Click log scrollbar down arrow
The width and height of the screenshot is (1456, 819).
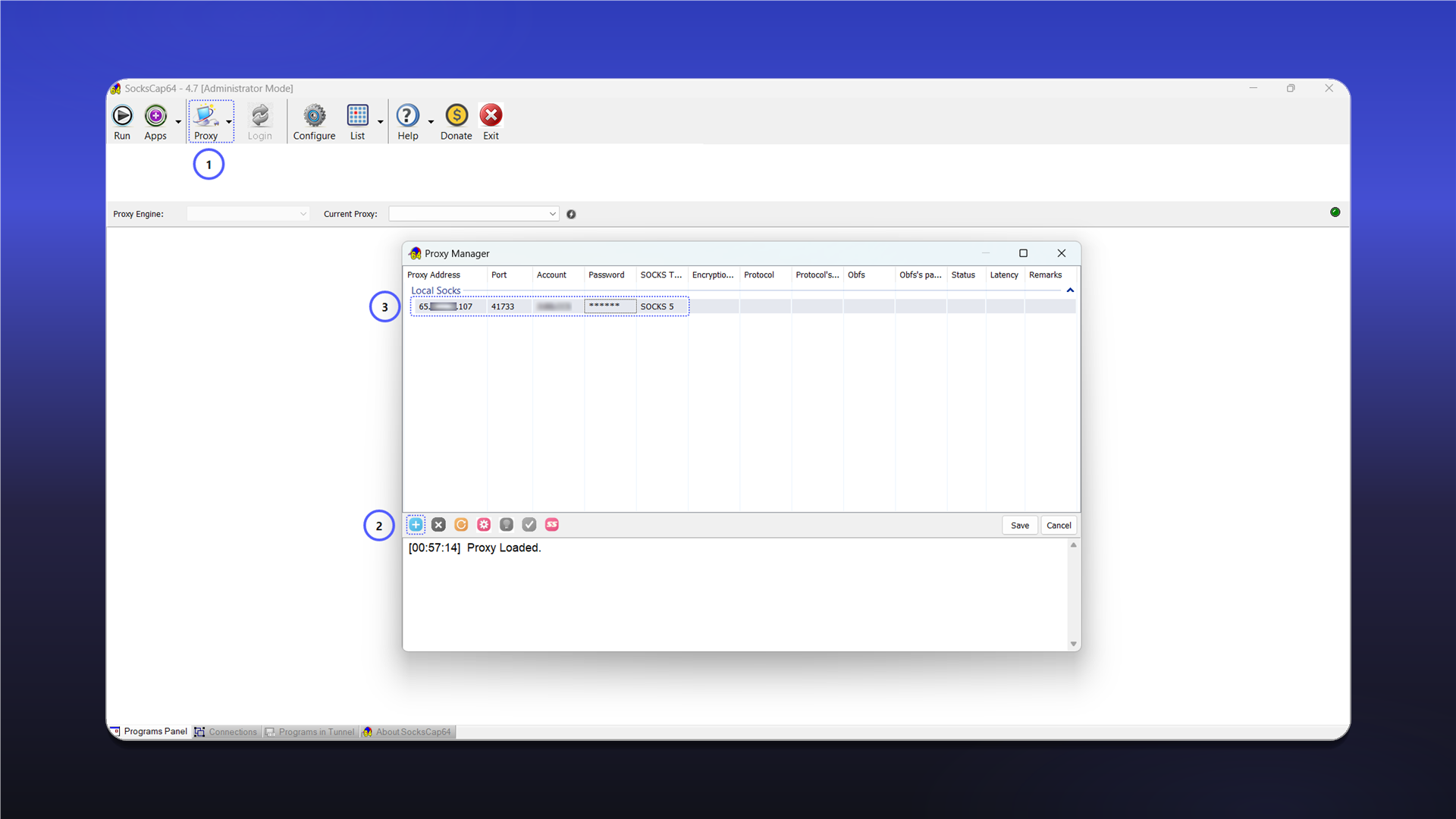click(1073, 644)
